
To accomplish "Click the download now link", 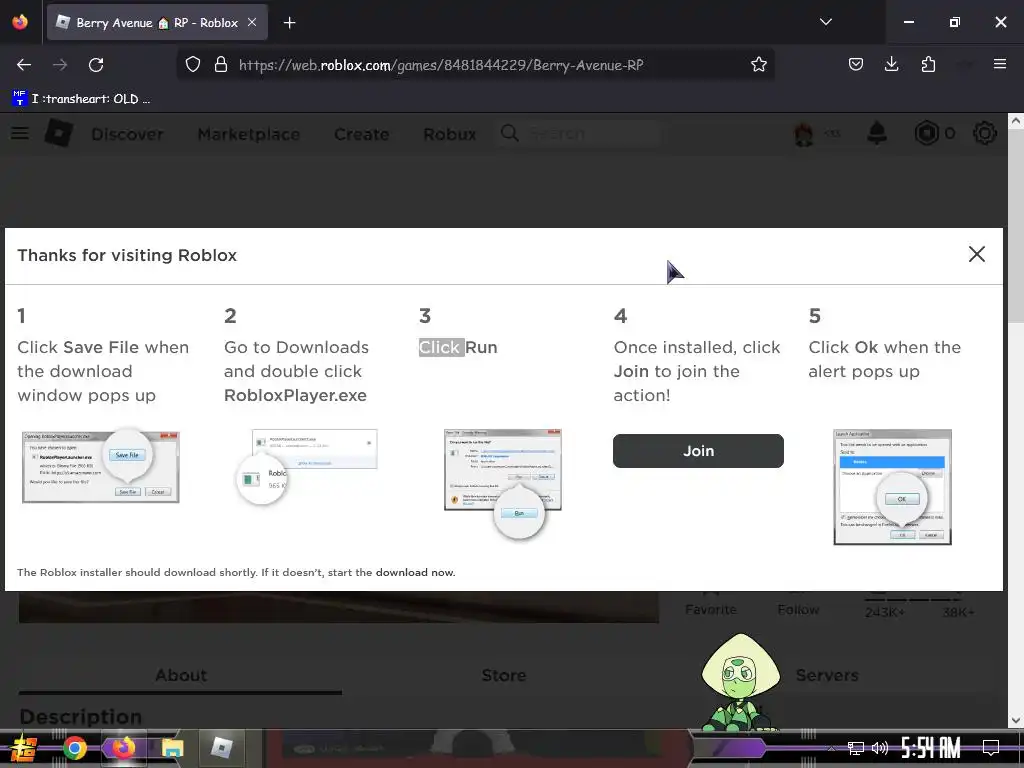I will point(415,572).
